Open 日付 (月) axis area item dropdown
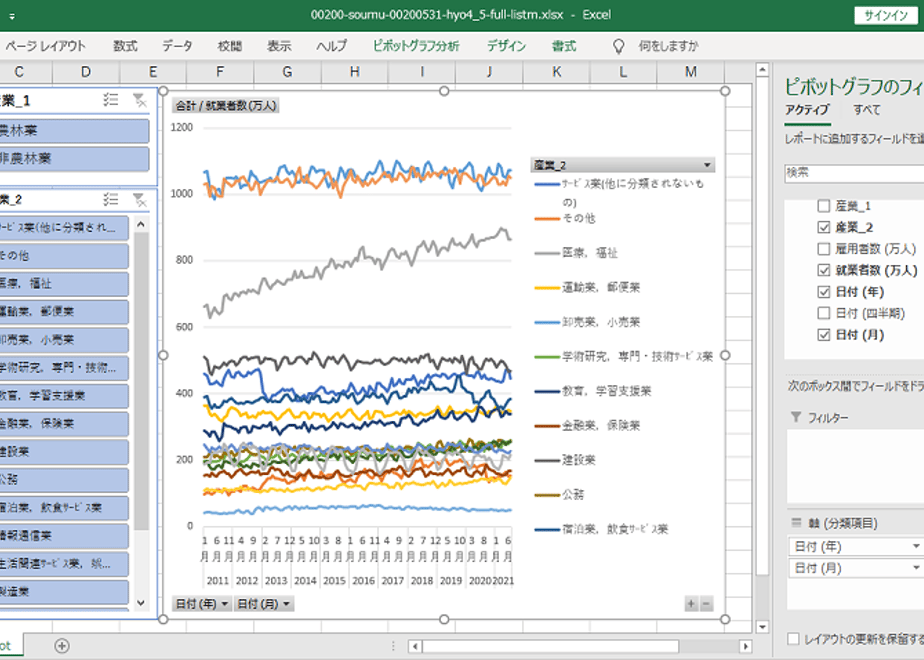The height and width of the screenshot is (660, 924). (916, 568)
